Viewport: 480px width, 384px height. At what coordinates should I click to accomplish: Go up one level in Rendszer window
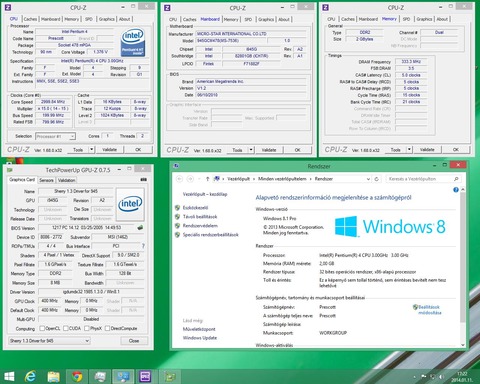click(x=207, y=179)
